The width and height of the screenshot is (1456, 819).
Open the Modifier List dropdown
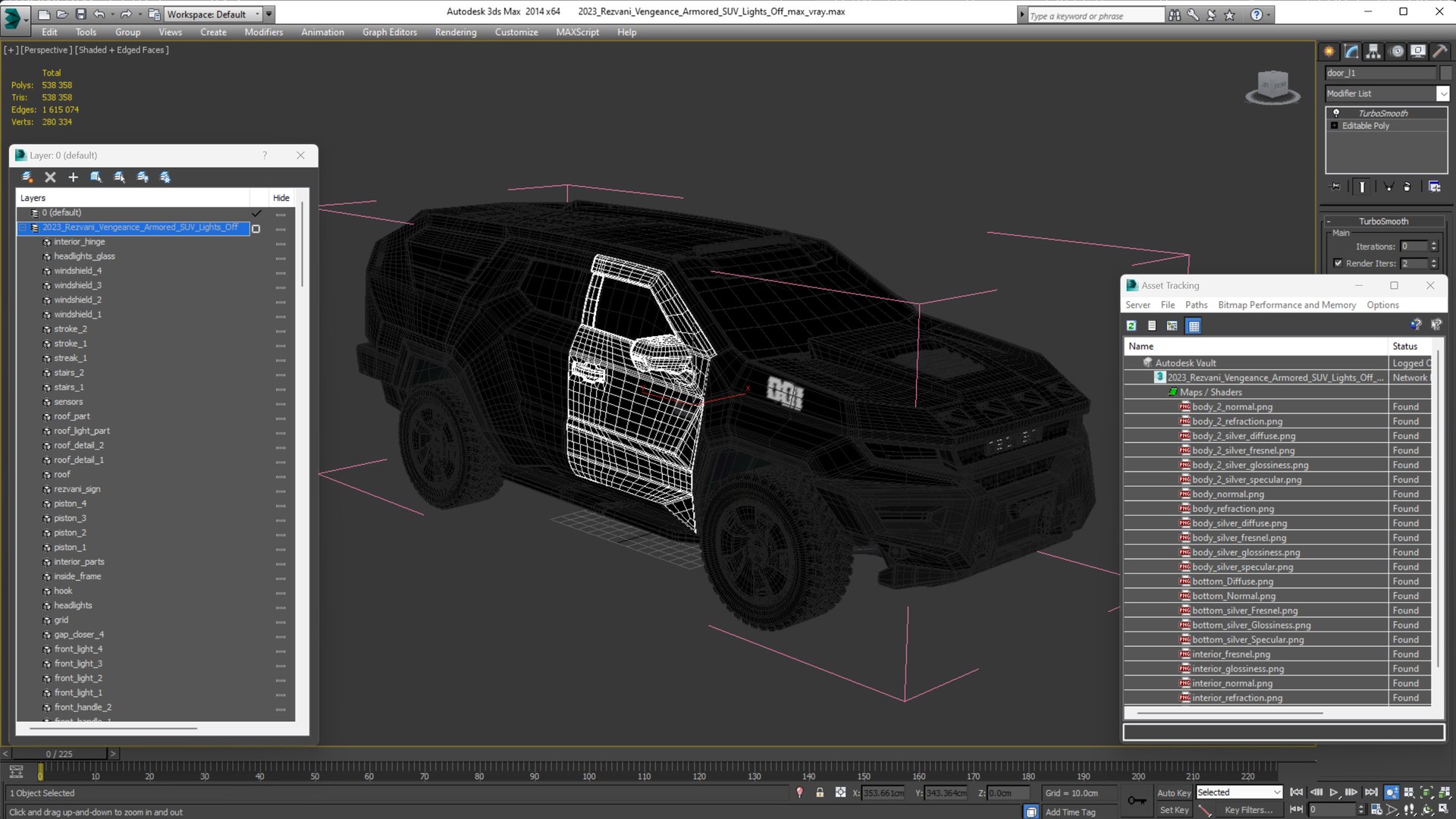pos(1442,93)
